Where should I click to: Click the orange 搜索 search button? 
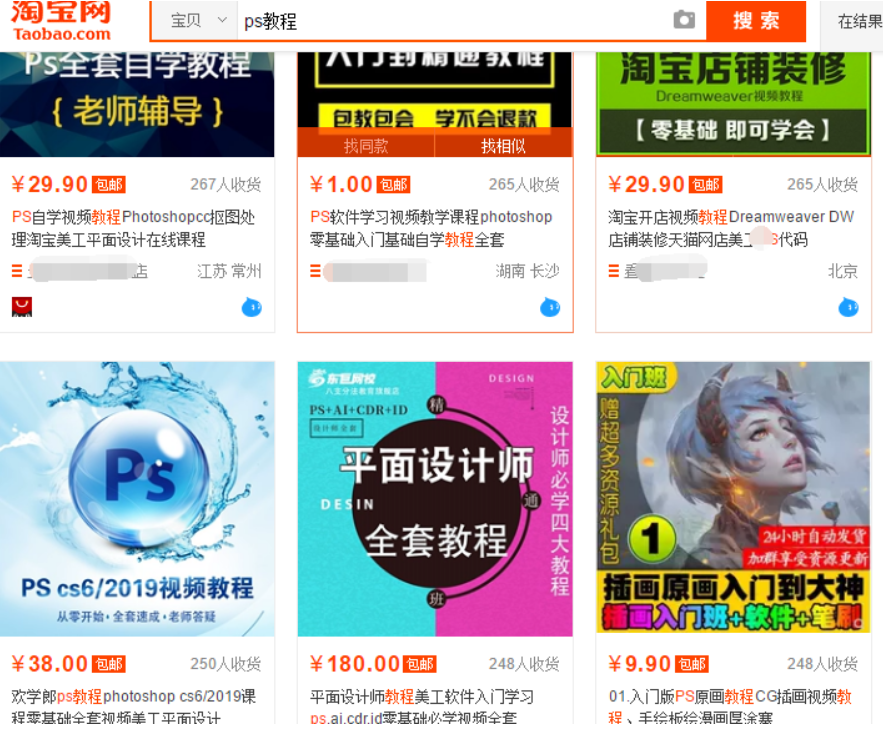pos(757,20)
